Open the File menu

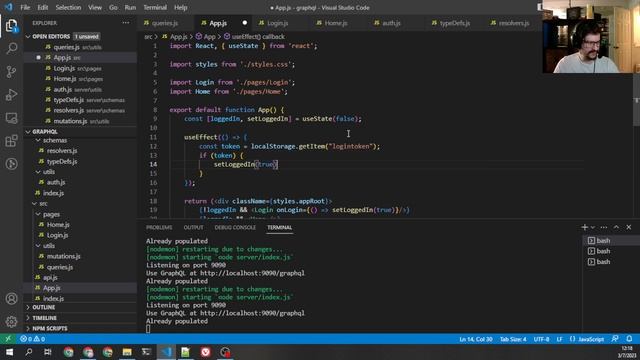click(25, 7)
